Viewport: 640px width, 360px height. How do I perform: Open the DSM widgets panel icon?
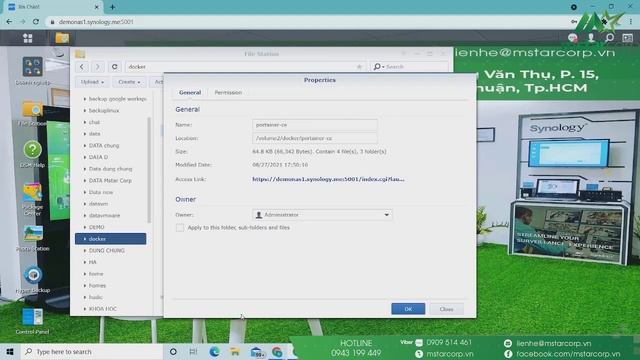pyautogui.click(x=627, y=38)
